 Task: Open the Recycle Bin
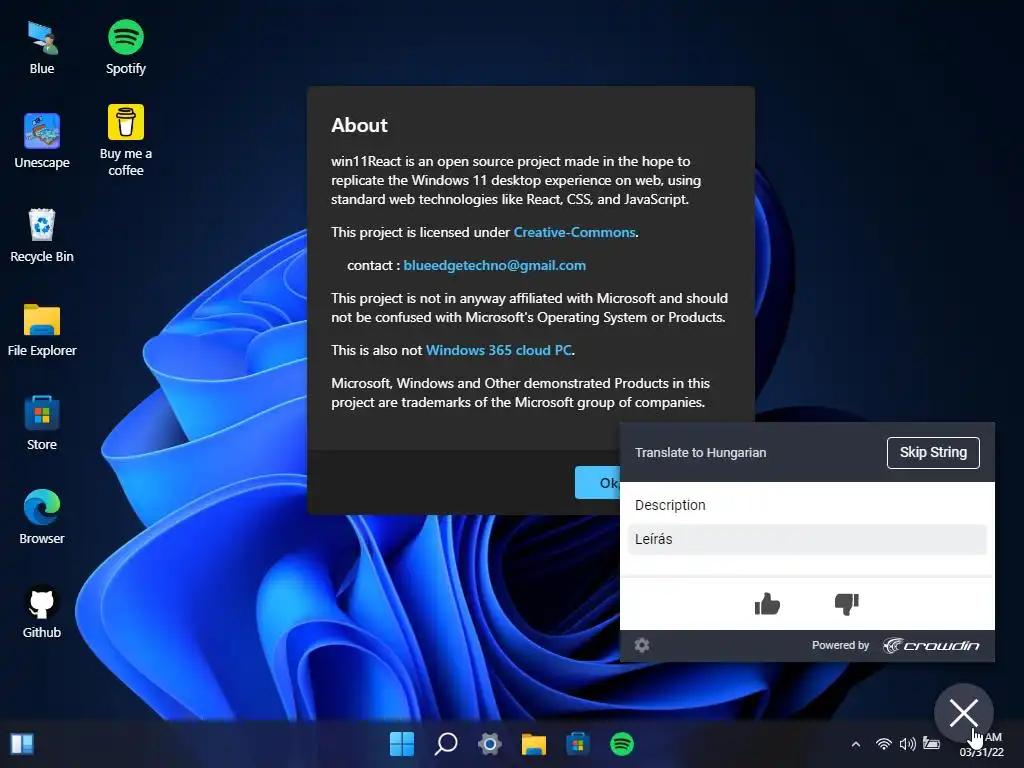(x=42, y=235)
